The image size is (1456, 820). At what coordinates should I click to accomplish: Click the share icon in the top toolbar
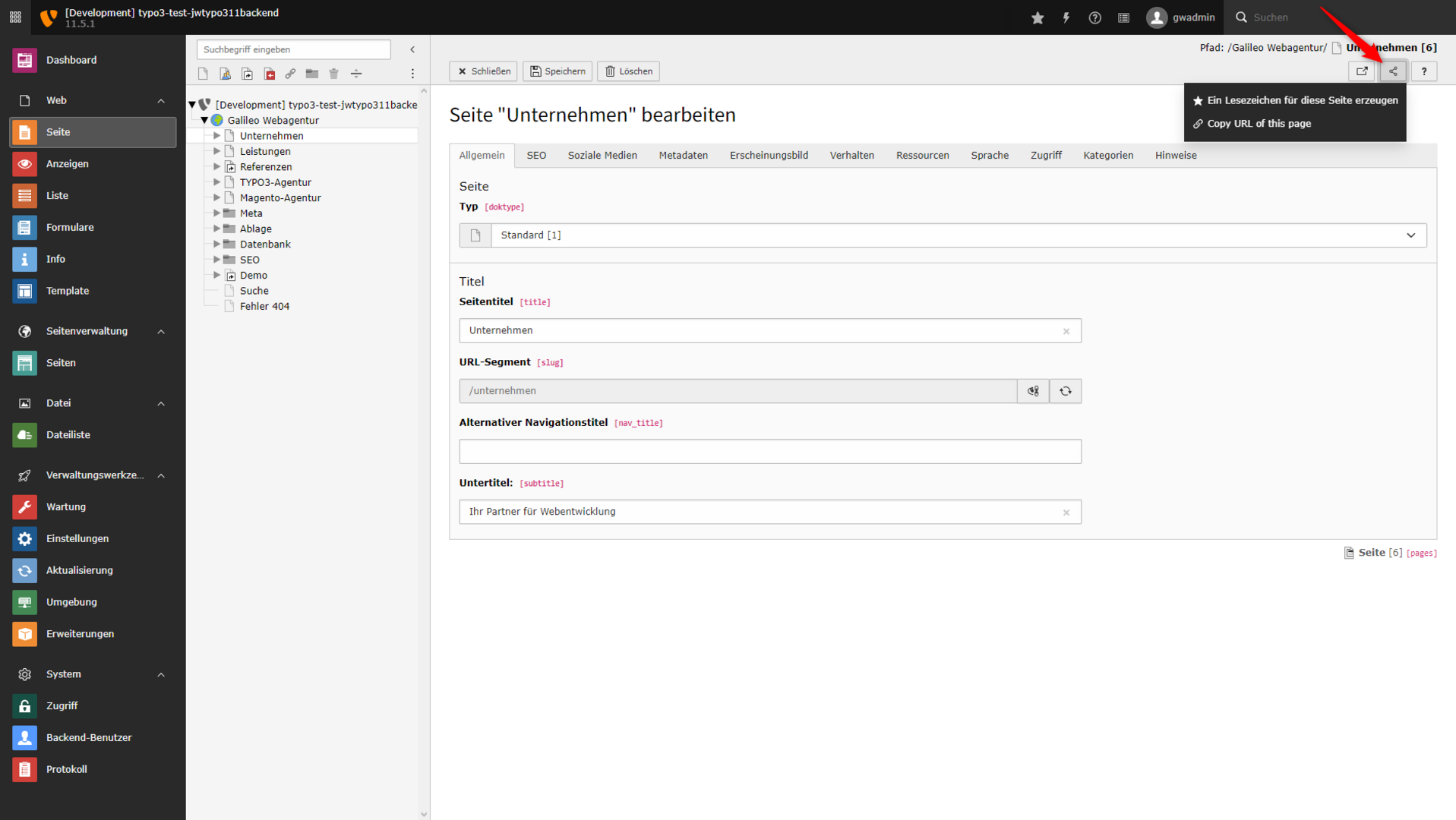pyautogui.click(x=1393, y=71)
